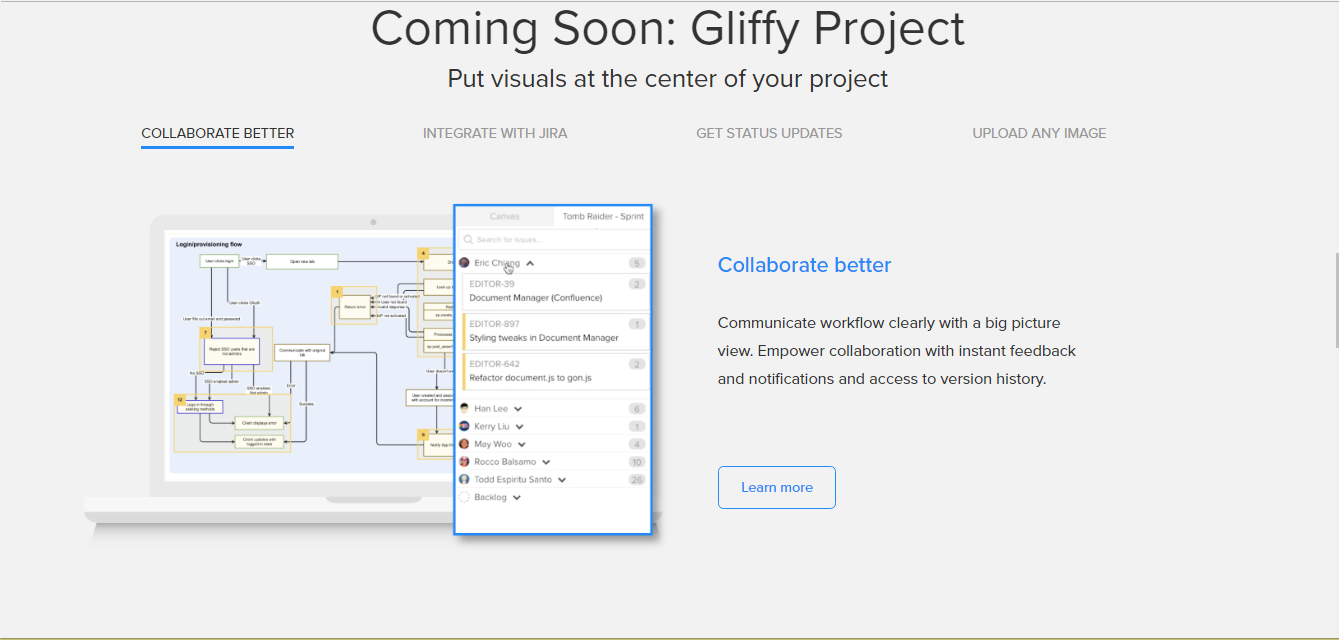
Task: Expand May Woo's issues chevron
Action: (522, 445)
